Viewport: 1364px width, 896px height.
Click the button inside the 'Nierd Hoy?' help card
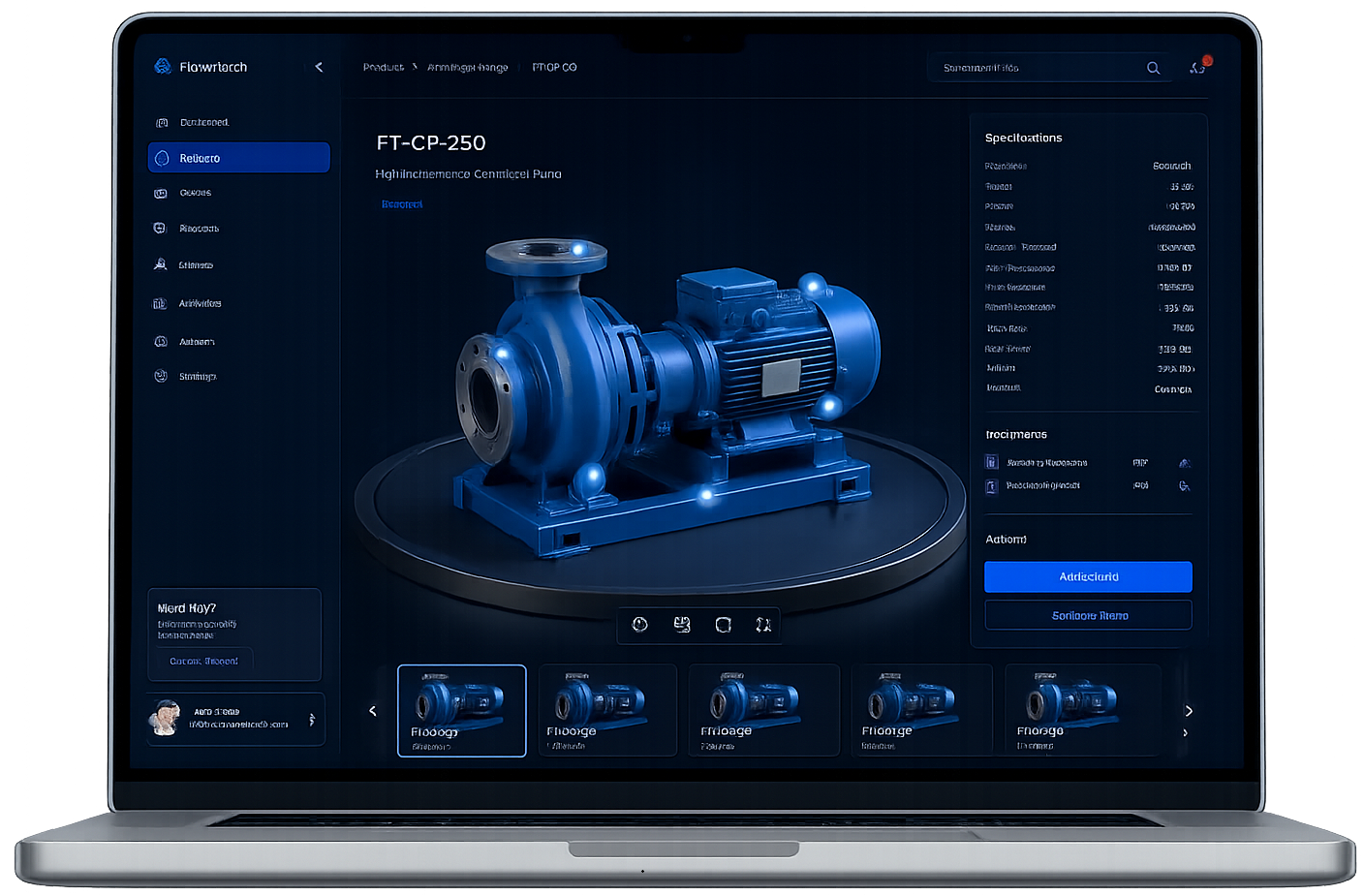click(203, 661)
